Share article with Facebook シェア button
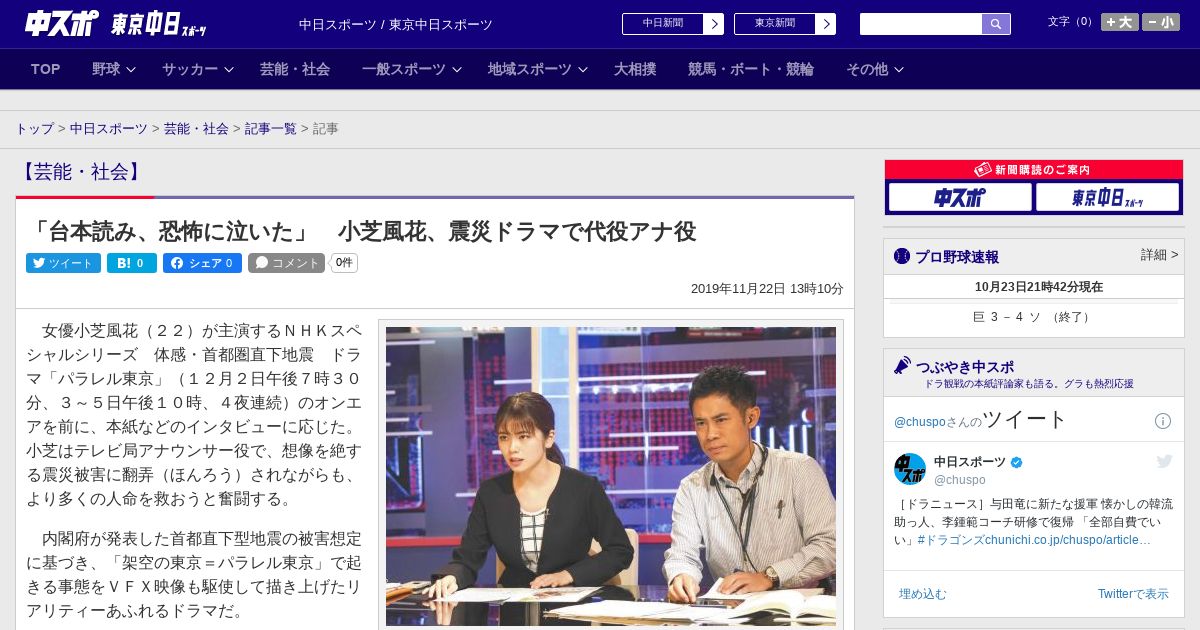 203,263
